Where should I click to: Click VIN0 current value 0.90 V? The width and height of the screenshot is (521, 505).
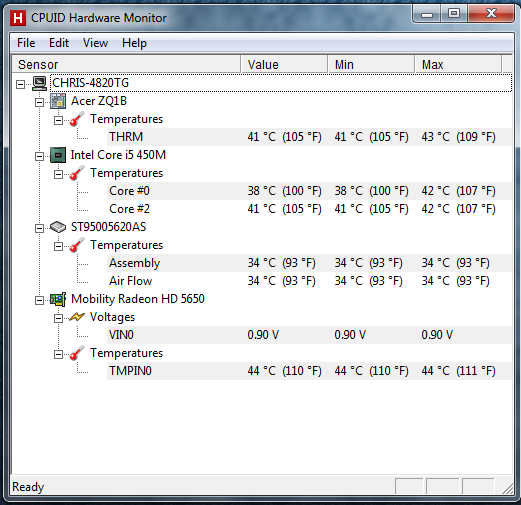pos(263,335)
